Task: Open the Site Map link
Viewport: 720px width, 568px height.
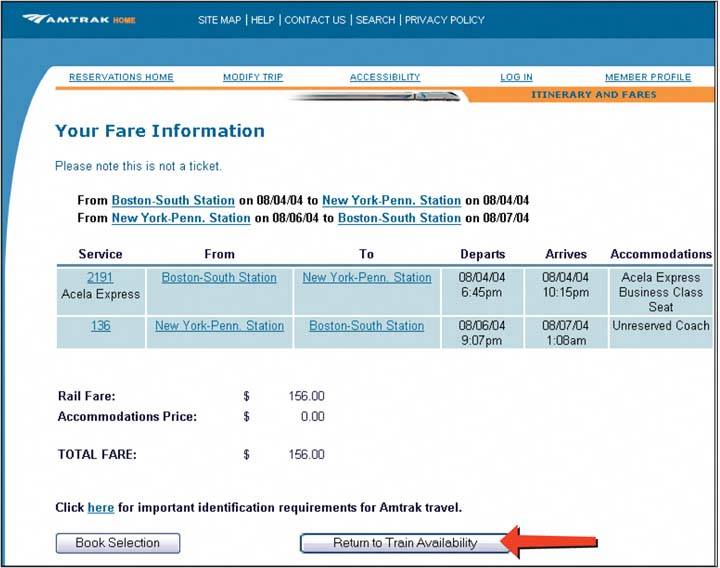Action: (x=219, y=20)
